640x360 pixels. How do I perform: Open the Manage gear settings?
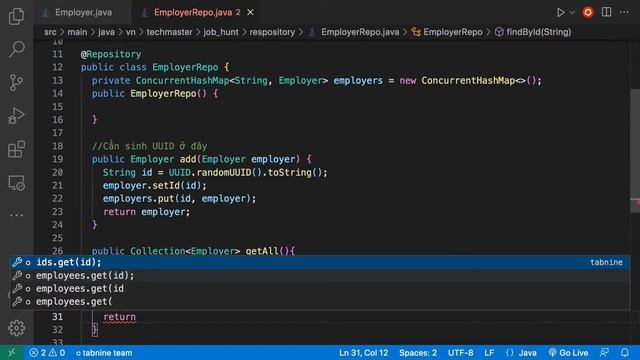(x=16, y=328)
